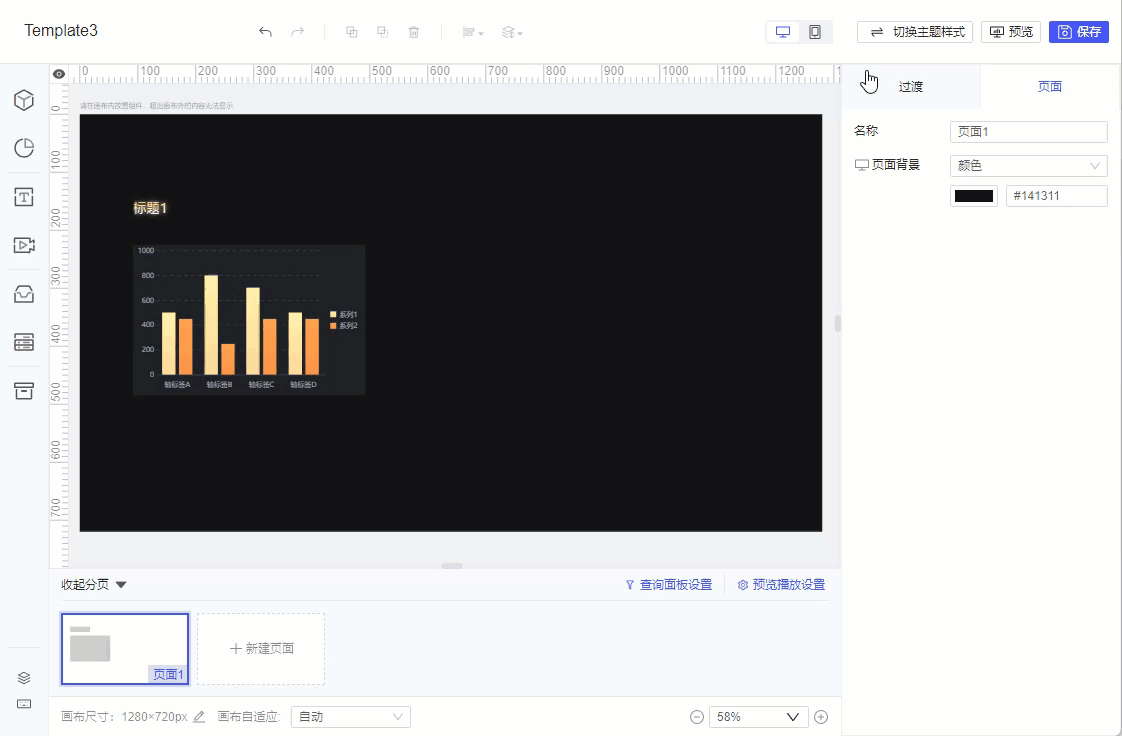Screen dimensions: 1122x736
Task: Click the redo icon in the toolbar
Action: (297, 31)
